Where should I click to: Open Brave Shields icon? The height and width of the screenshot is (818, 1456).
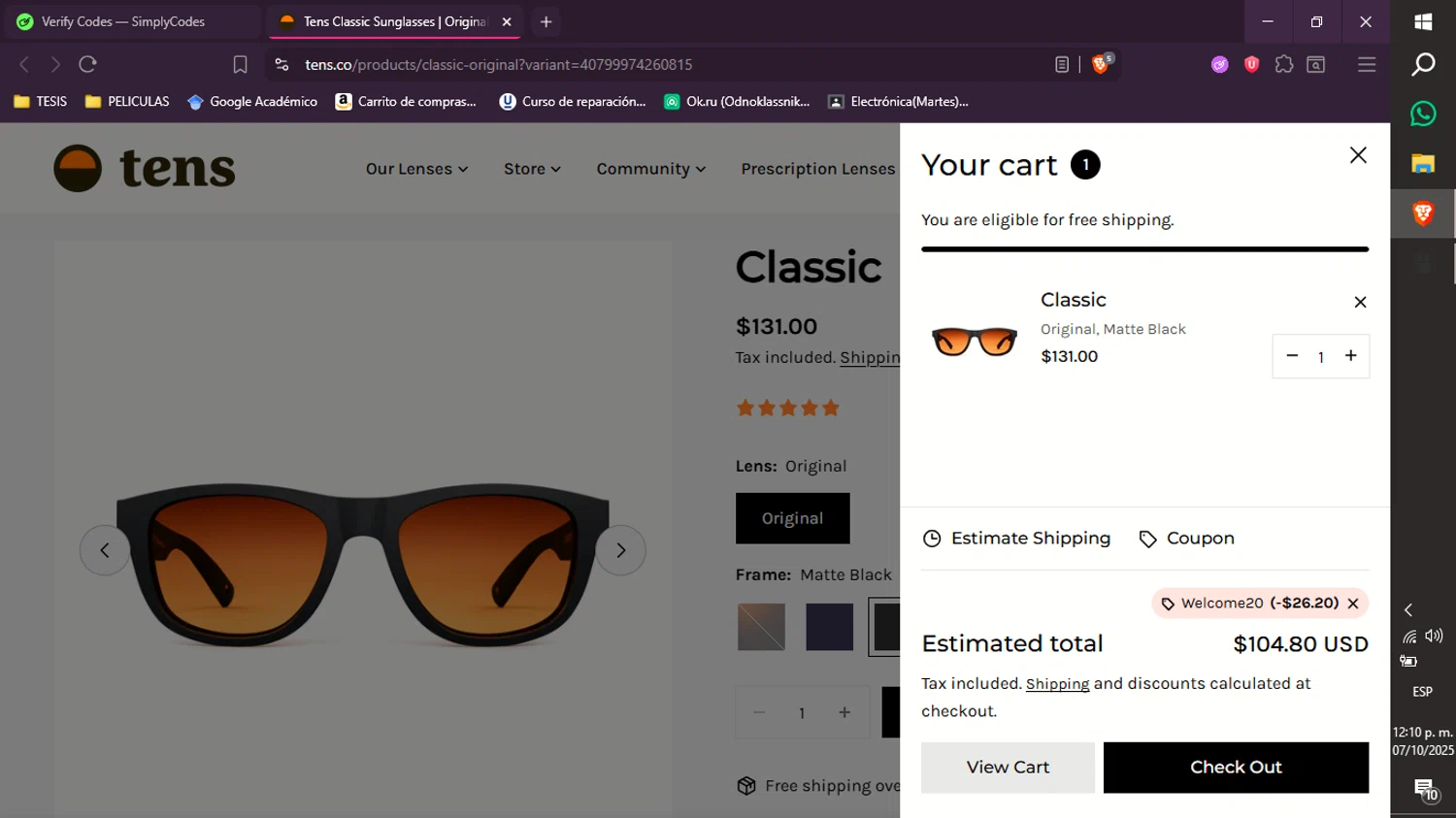pos(1101,64)
